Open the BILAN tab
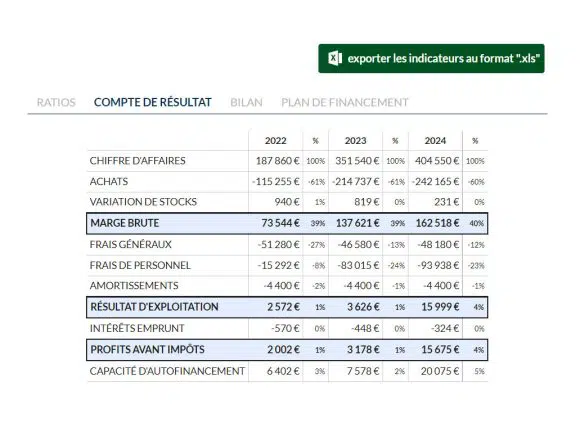580x427 pixels. click(x=246, y=102)
